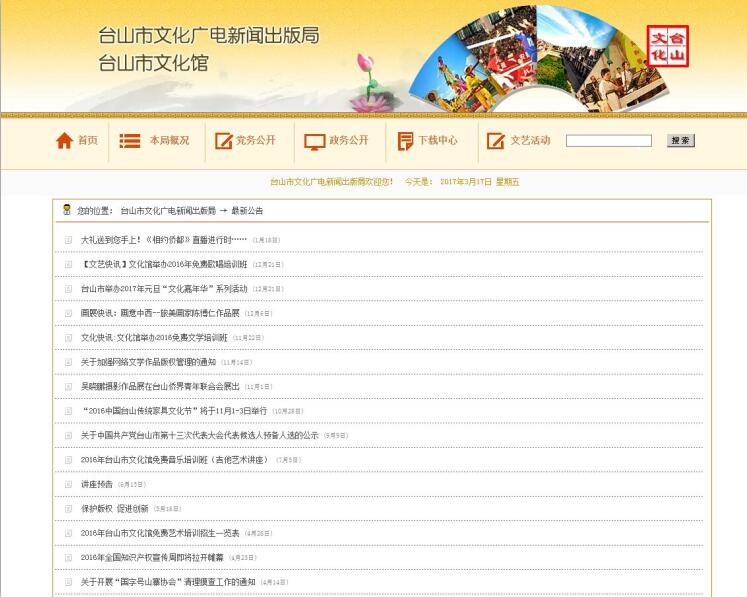Open the 讲座预告 announcement link
747x597 pixels.
97,484
